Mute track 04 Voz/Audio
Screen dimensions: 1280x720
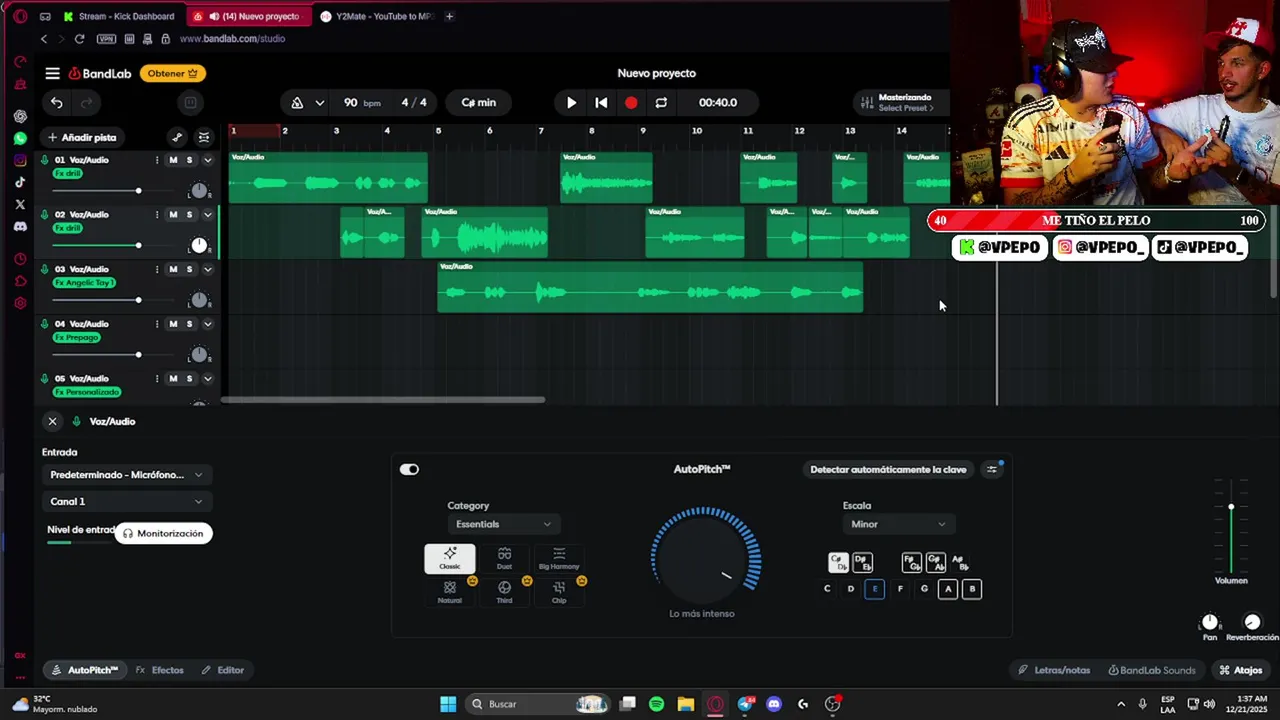point(173,324)
